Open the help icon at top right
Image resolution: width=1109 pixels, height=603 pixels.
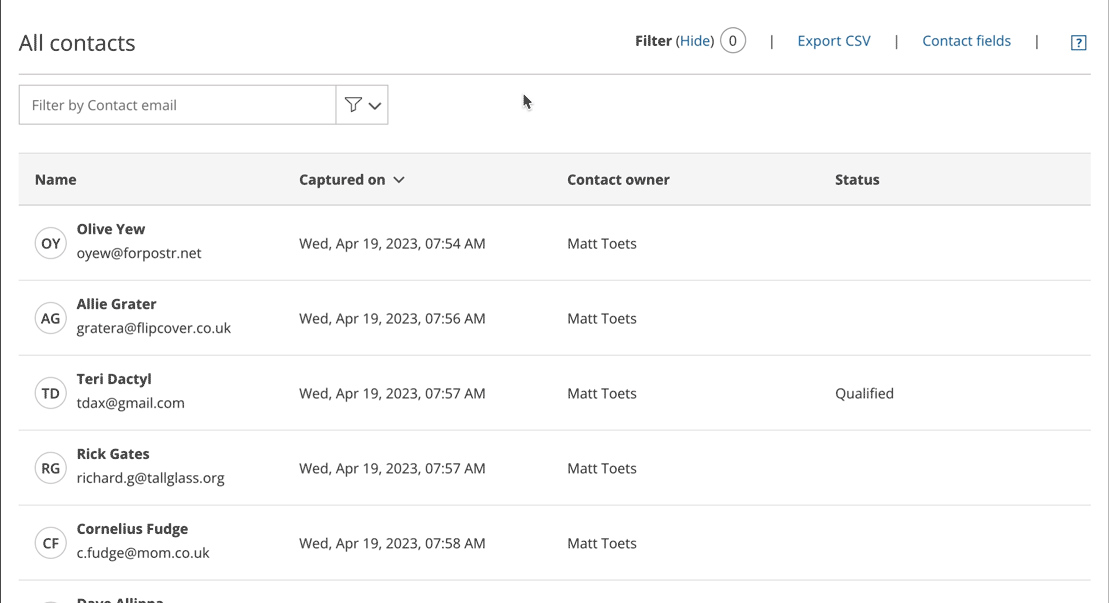coord(1078,42)
